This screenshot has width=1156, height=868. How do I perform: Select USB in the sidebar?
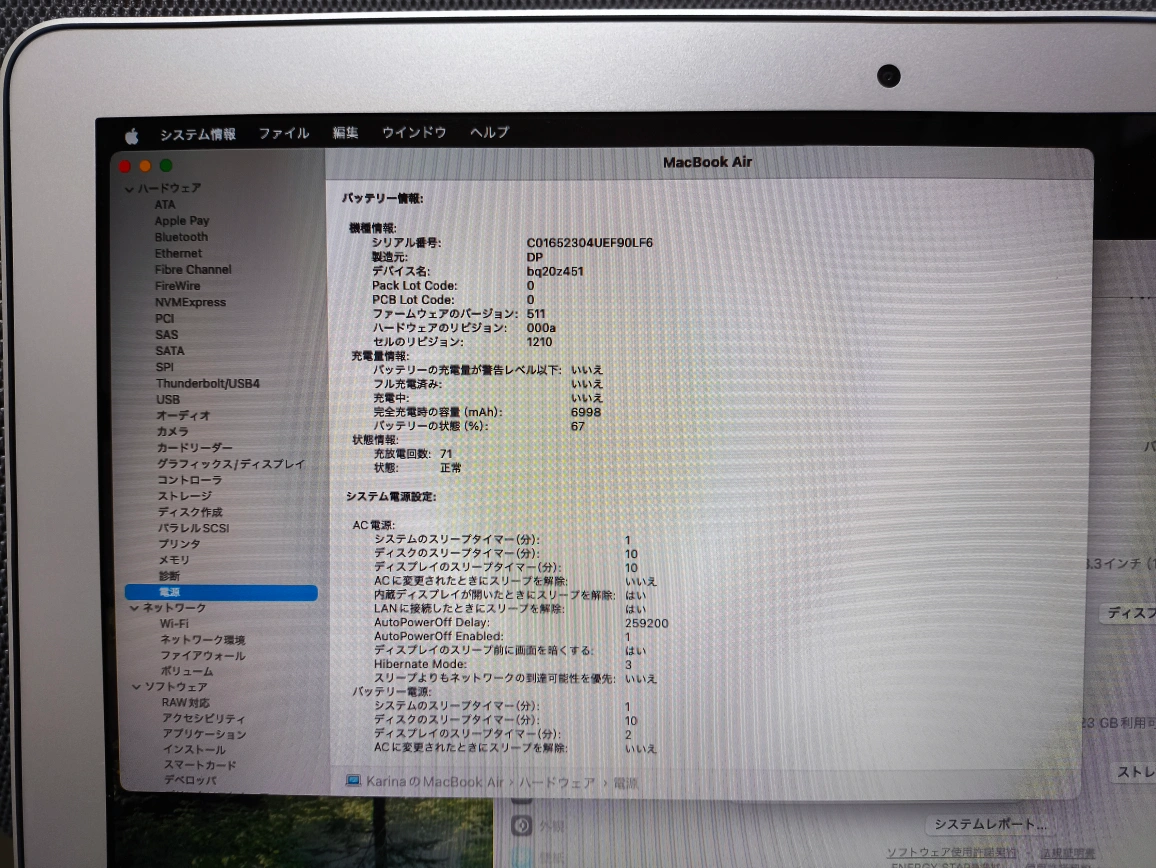[x=167, y=400]
